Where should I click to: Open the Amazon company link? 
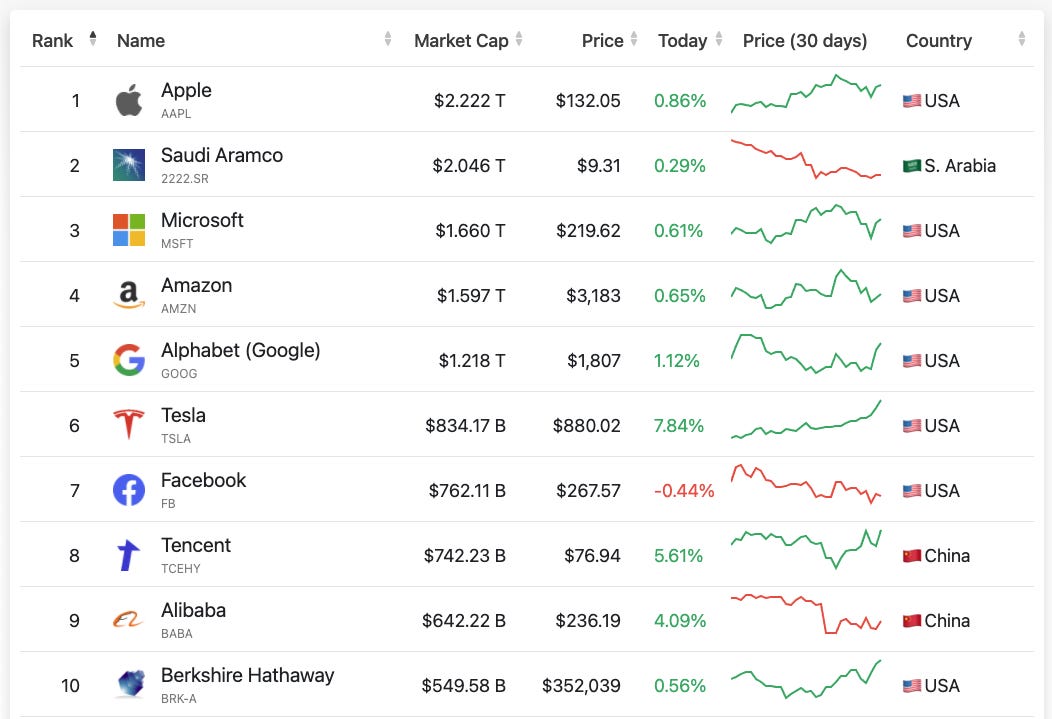tap(196, 285)
